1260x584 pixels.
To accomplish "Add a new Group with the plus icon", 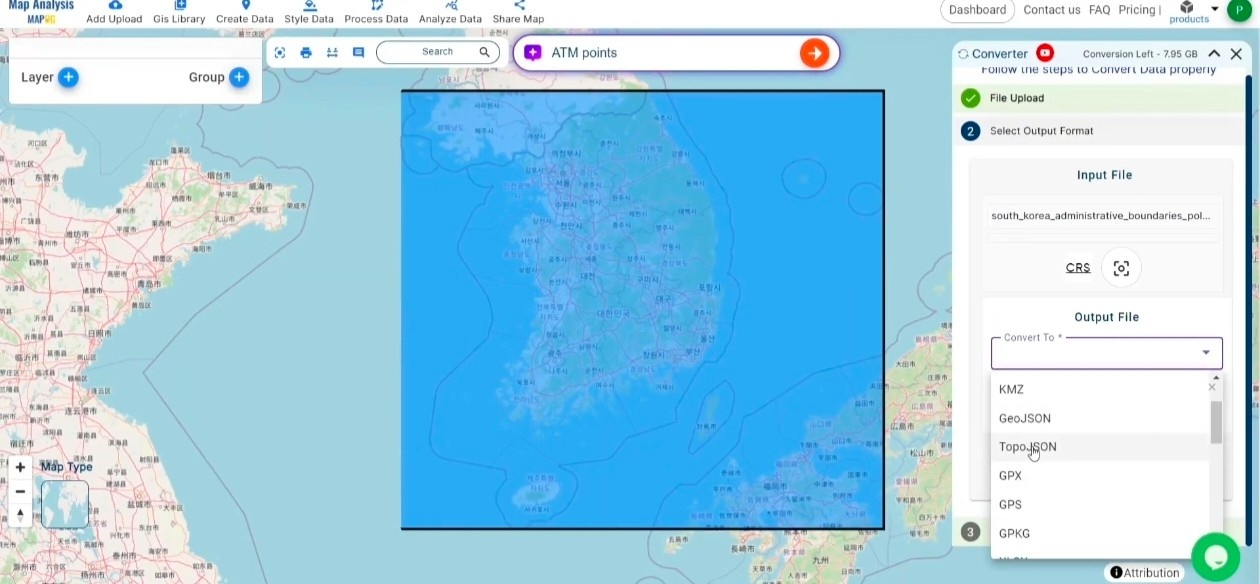I will 238,77.
